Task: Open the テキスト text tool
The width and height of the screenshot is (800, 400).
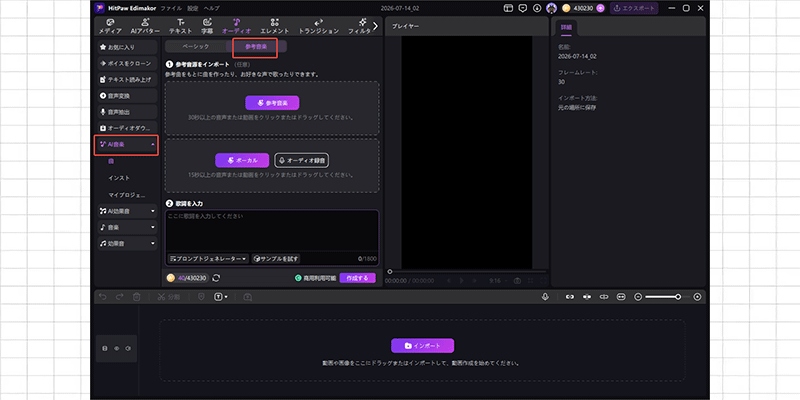Action: (x=181, y=26)
